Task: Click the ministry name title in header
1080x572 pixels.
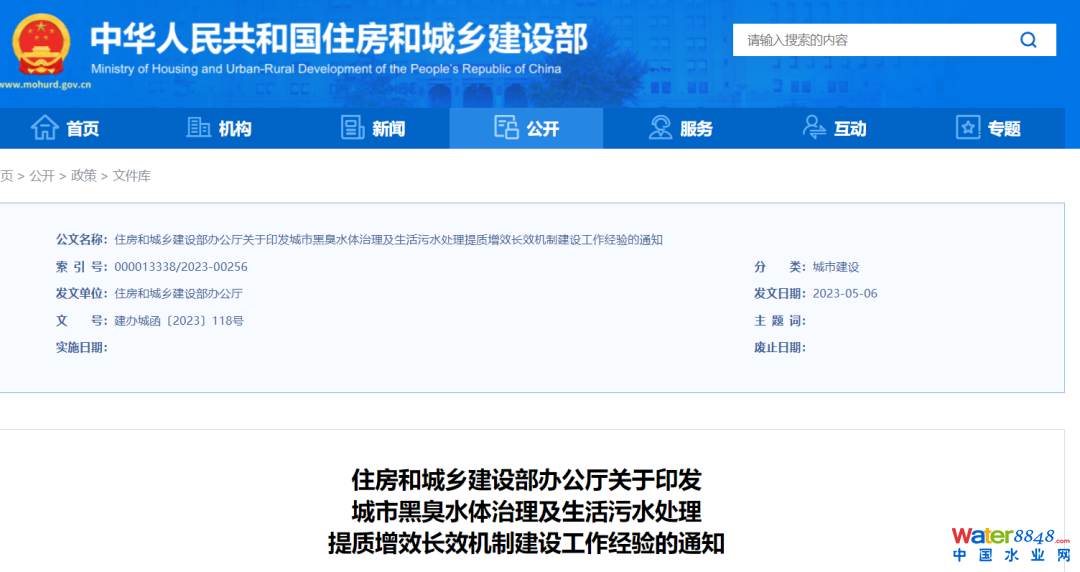Action: [x=338, y=38]
